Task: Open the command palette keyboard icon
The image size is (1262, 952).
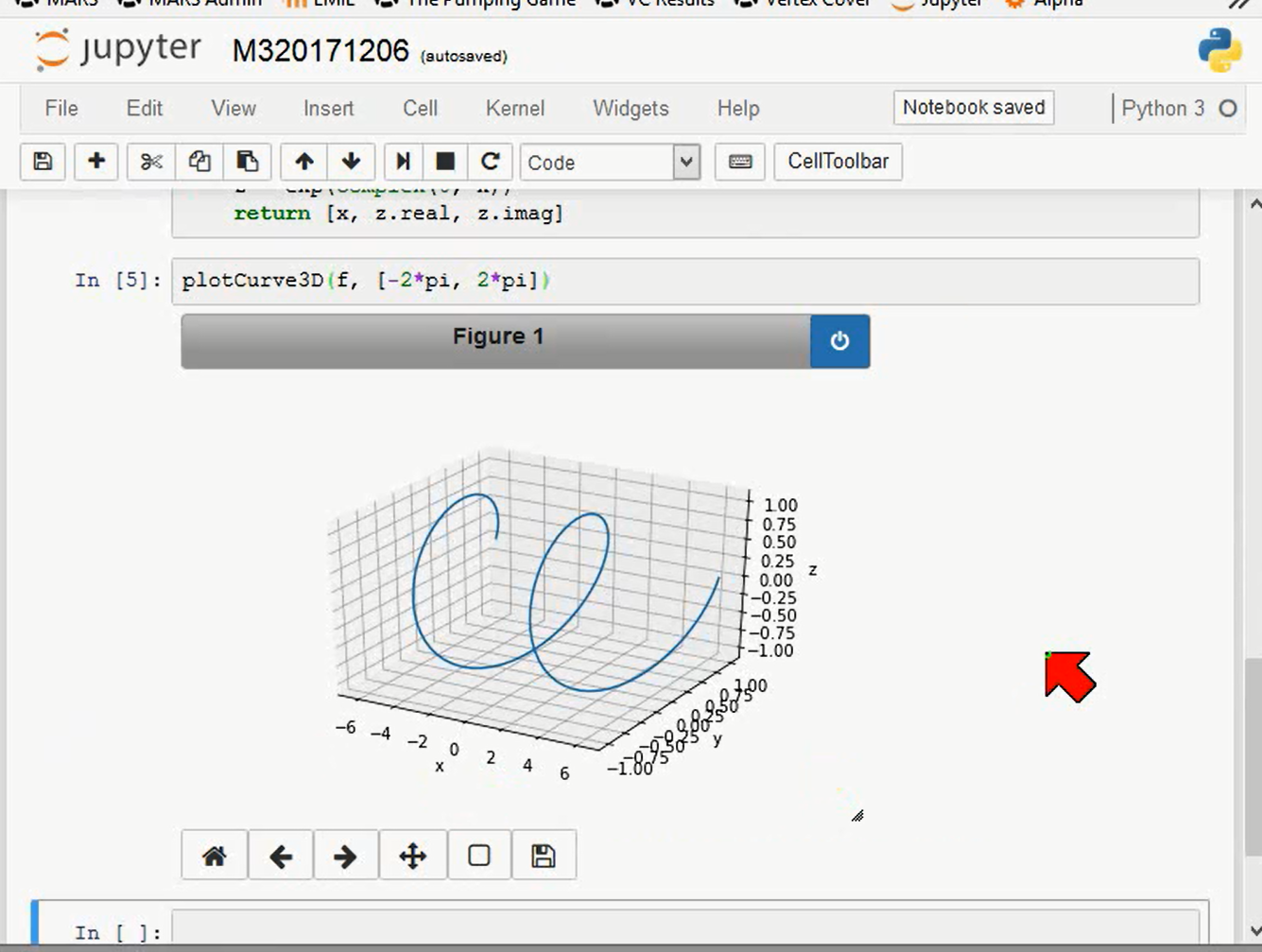Action: [x=740, y=162]
